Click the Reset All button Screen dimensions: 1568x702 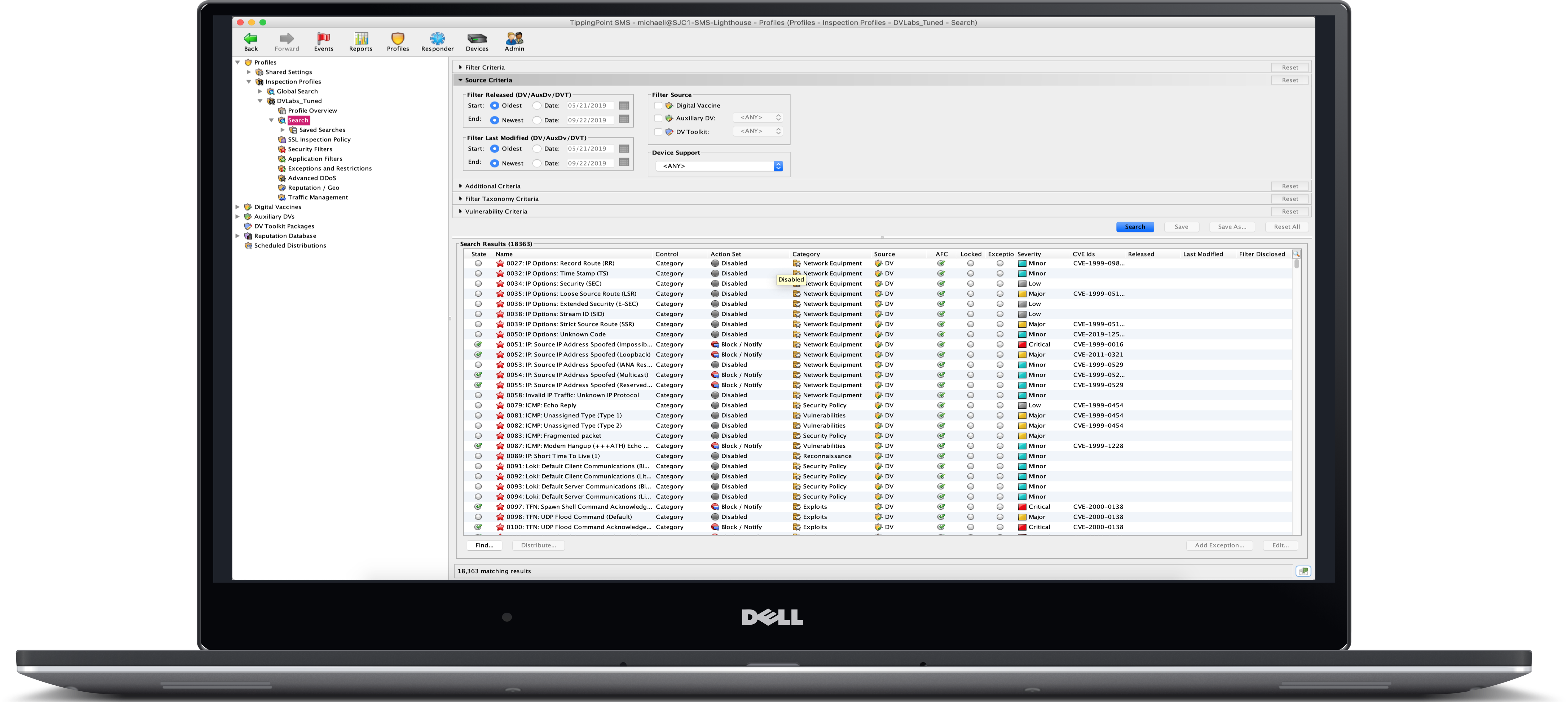pos(1287,227)
